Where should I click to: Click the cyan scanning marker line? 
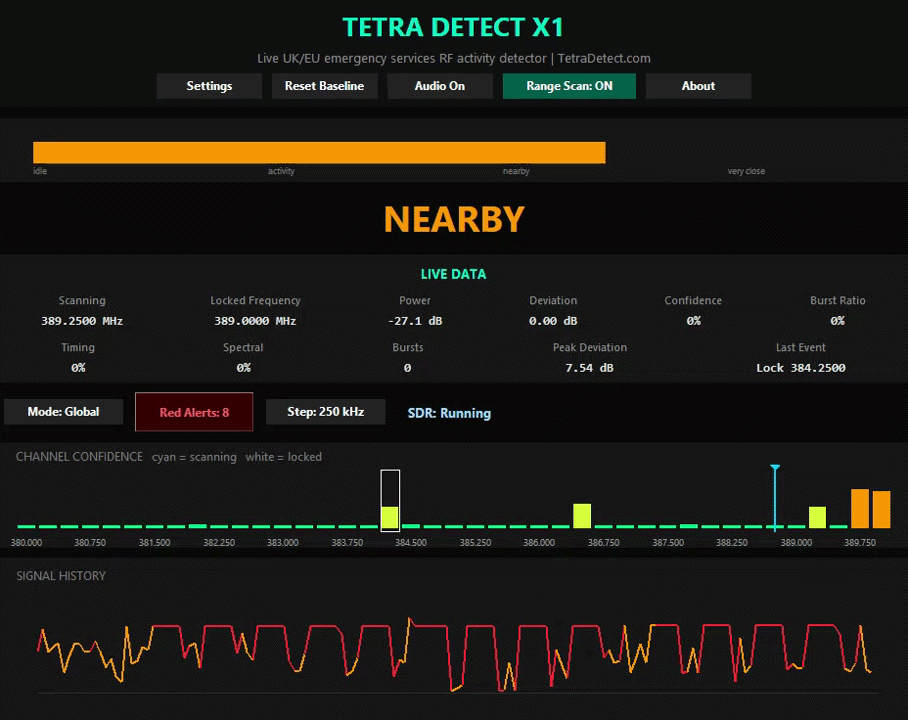pos(775,498)
